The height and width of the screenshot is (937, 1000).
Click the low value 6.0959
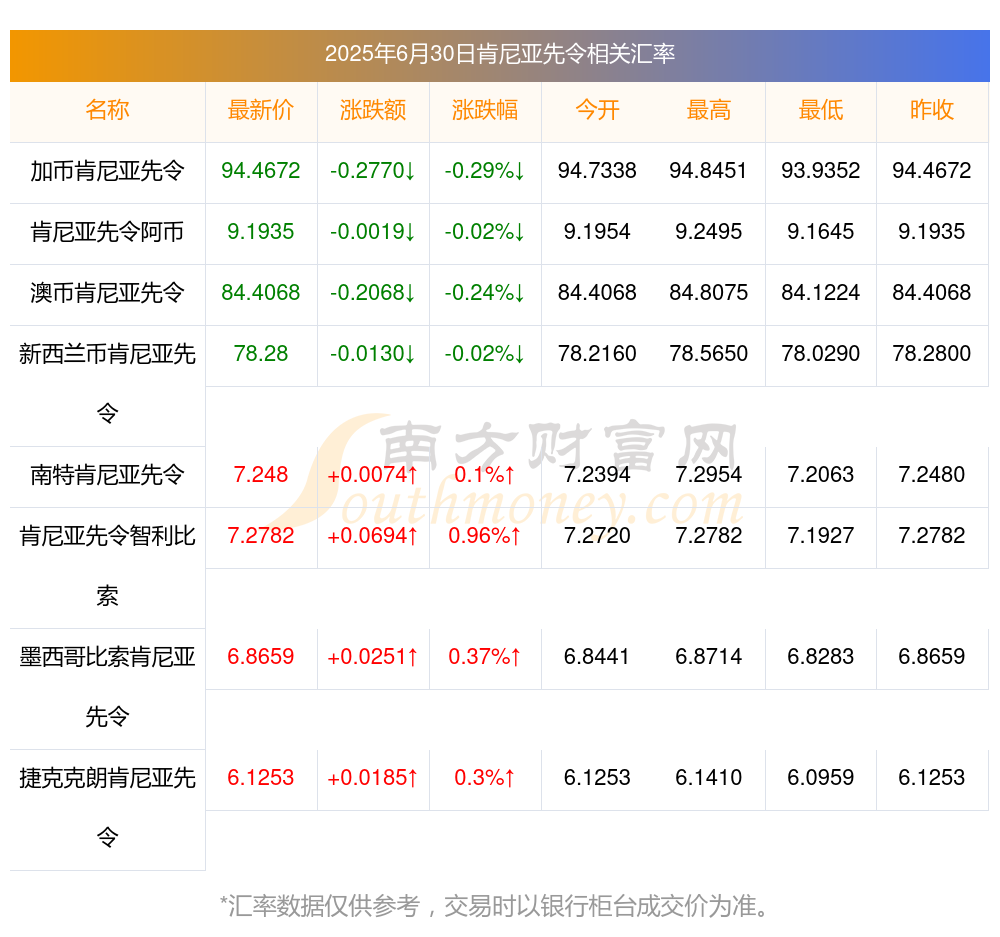click(x=821, y=778)
